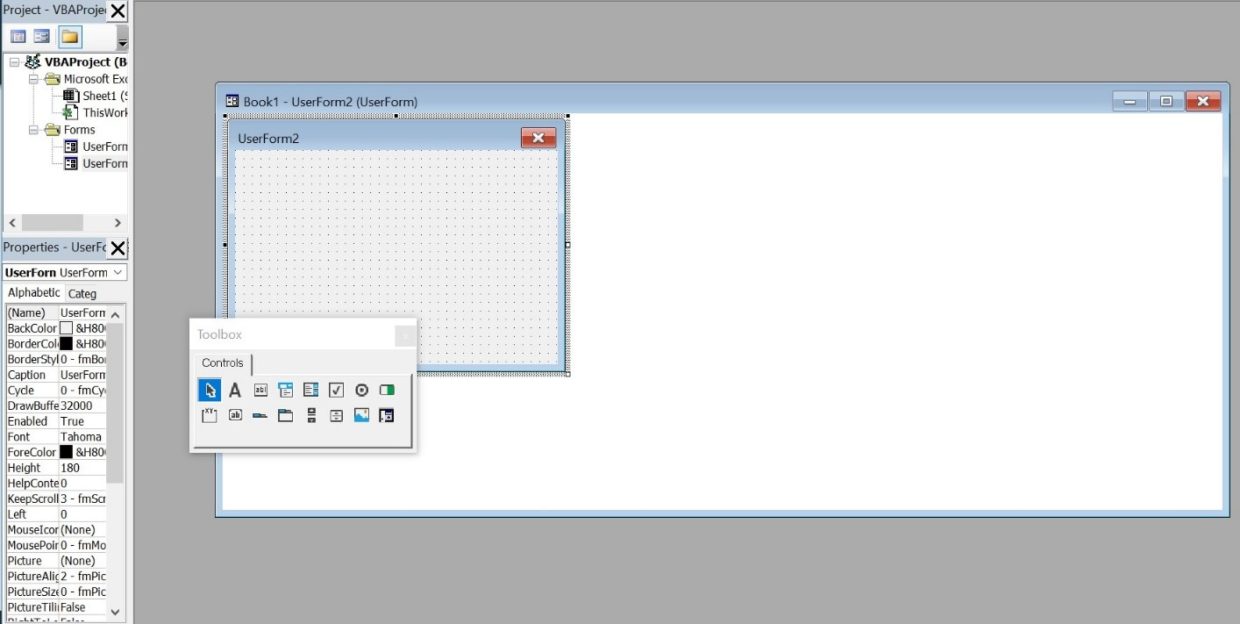Screen dimensions: 1240x624
Task: Collapse the VBAProject root node
Action: click(x=14, y=62)
